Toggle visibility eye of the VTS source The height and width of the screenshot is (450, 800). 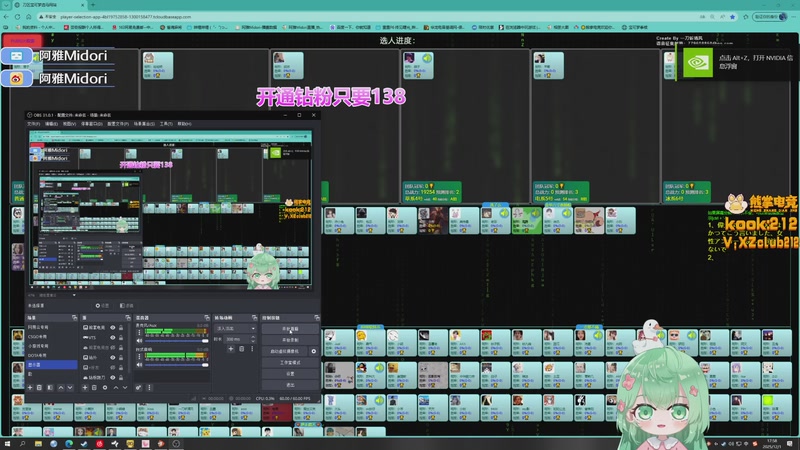click(113, 337)
